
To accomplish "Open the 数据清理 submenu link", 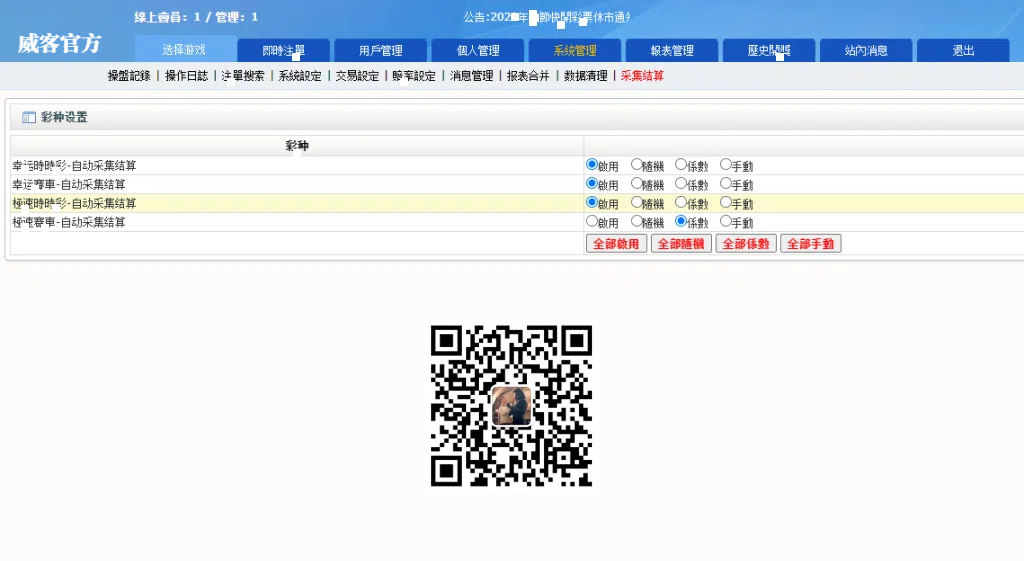I will 586,76.
